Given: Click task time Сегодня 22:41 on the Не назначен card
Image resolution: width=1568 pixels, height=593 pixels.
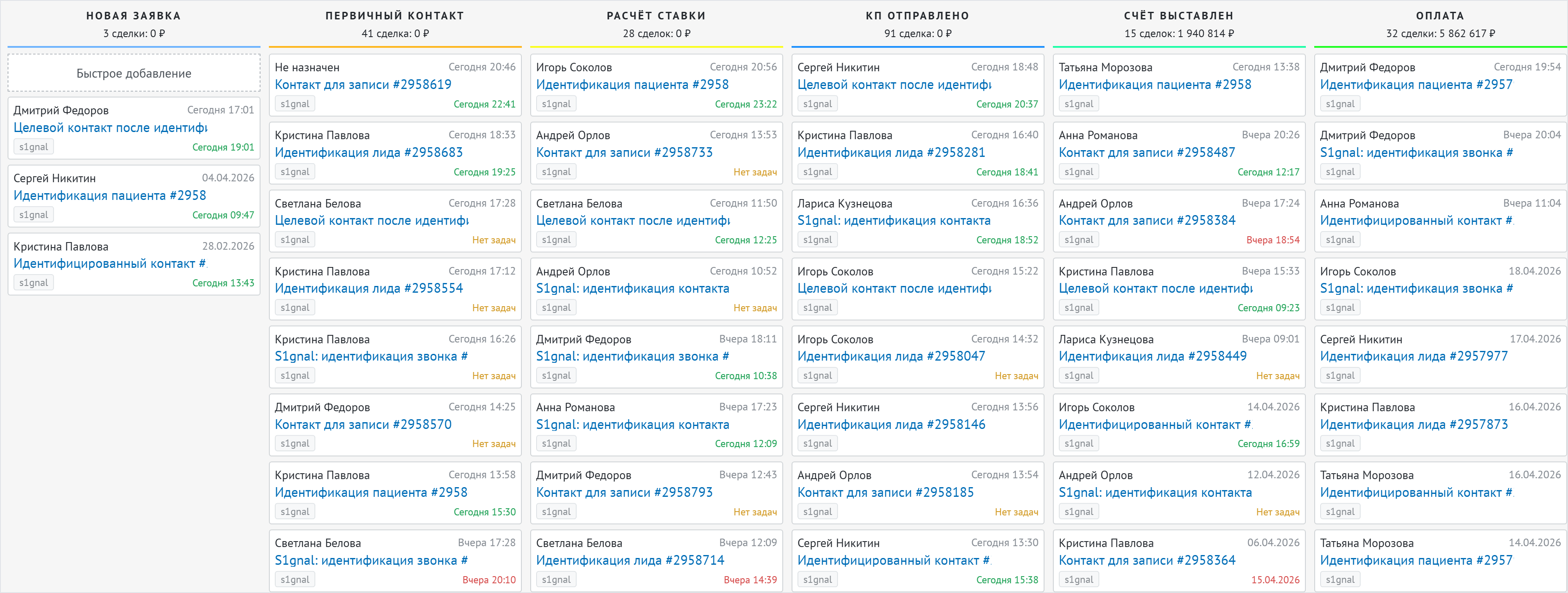Looking at the screenshot, I should (484, 104).
